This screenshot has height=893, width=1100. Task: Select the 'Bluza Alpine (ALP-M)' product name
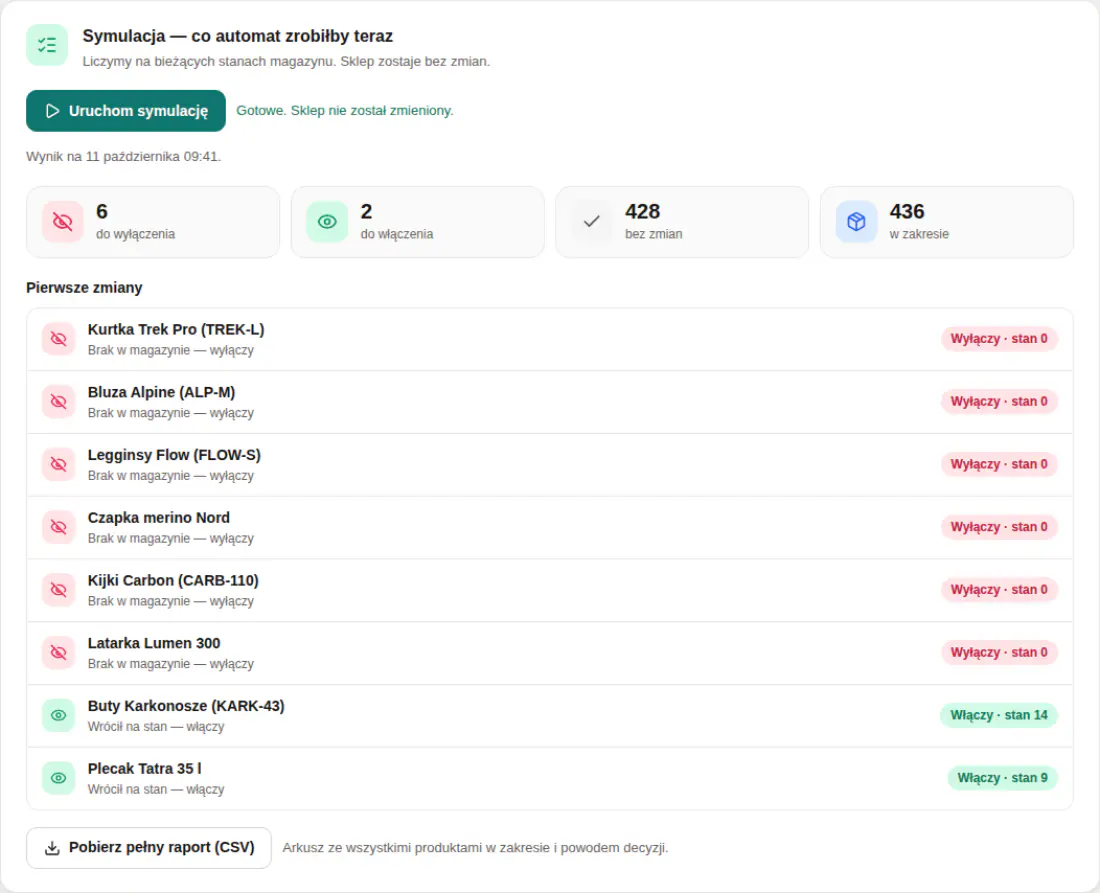tap(161, 392)
